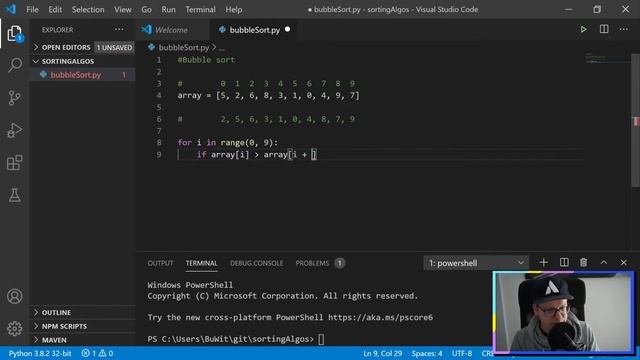Split the terminal panel

pos(564,262)
